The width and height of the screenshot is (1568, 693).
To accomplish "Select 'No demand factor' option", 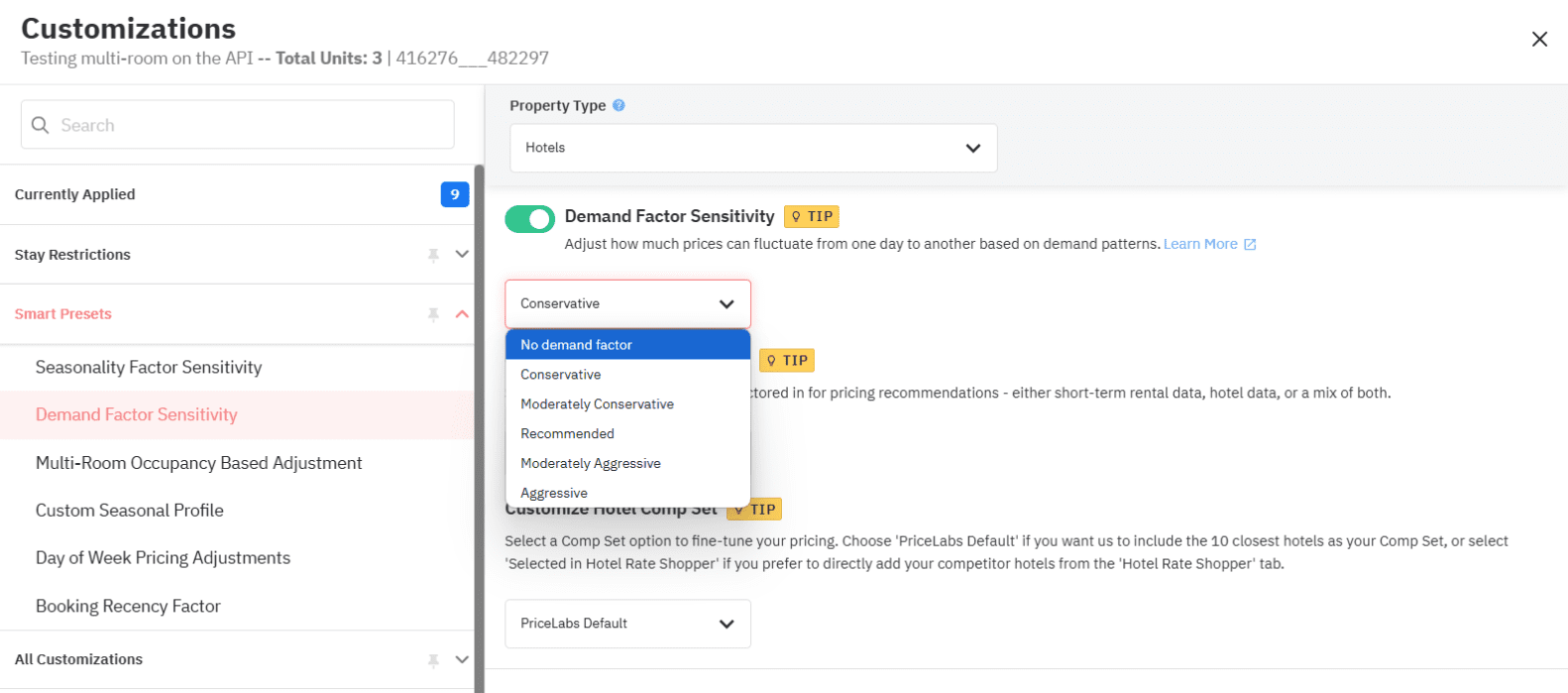I will (576, 345).
